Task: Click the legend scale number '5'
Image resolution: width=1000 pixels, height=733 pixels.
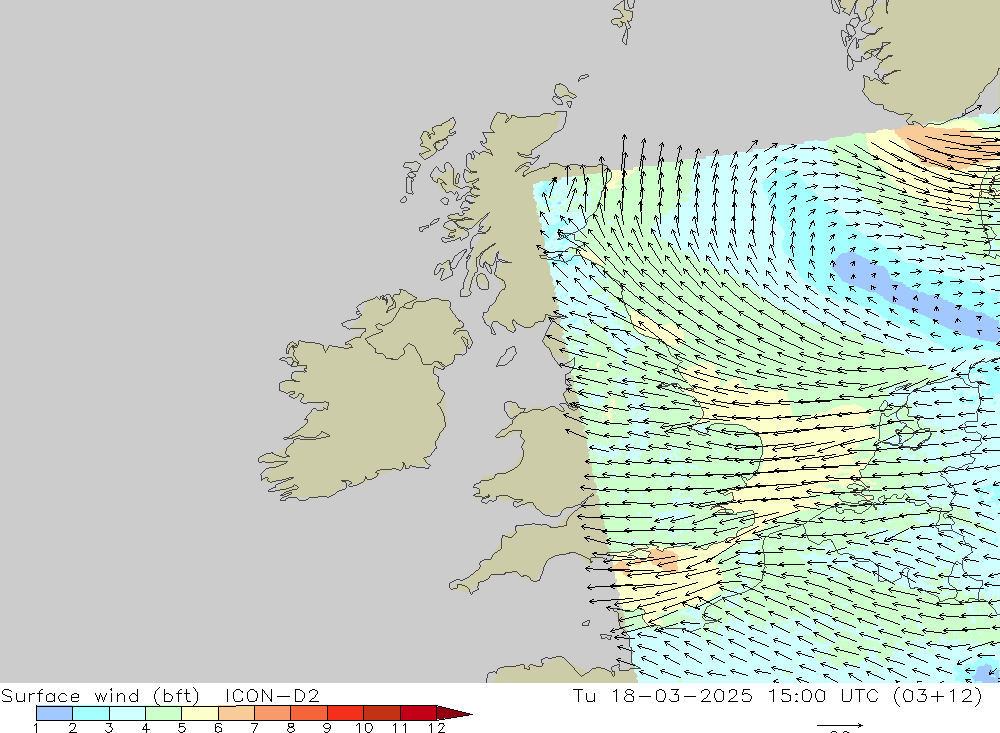Action: [182, 728]
